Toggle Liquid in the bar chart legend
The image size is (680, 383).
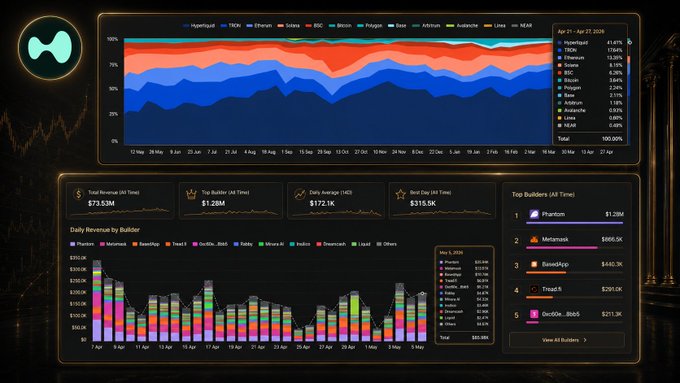point(361,244)
